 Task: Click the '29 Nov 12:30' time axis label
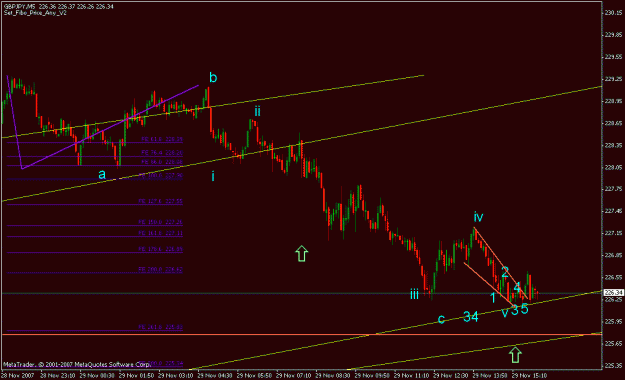[x=451, y=376]
